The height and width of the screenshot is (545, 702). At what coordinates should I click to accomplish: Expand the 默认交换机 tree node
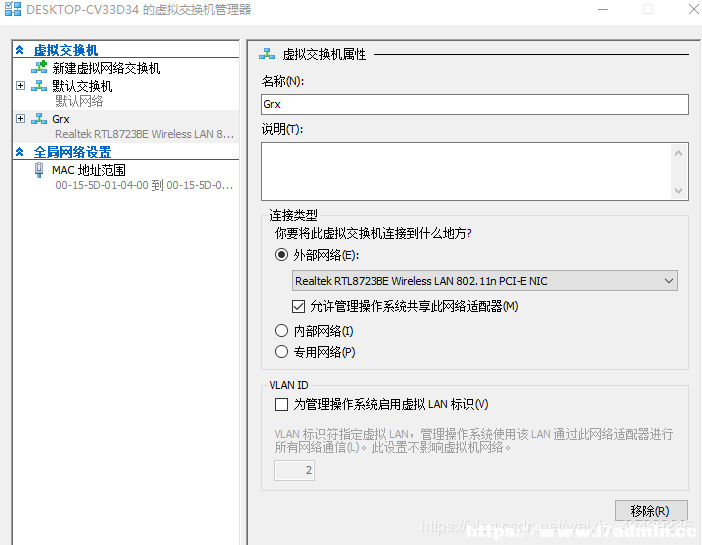coord(20,85)
